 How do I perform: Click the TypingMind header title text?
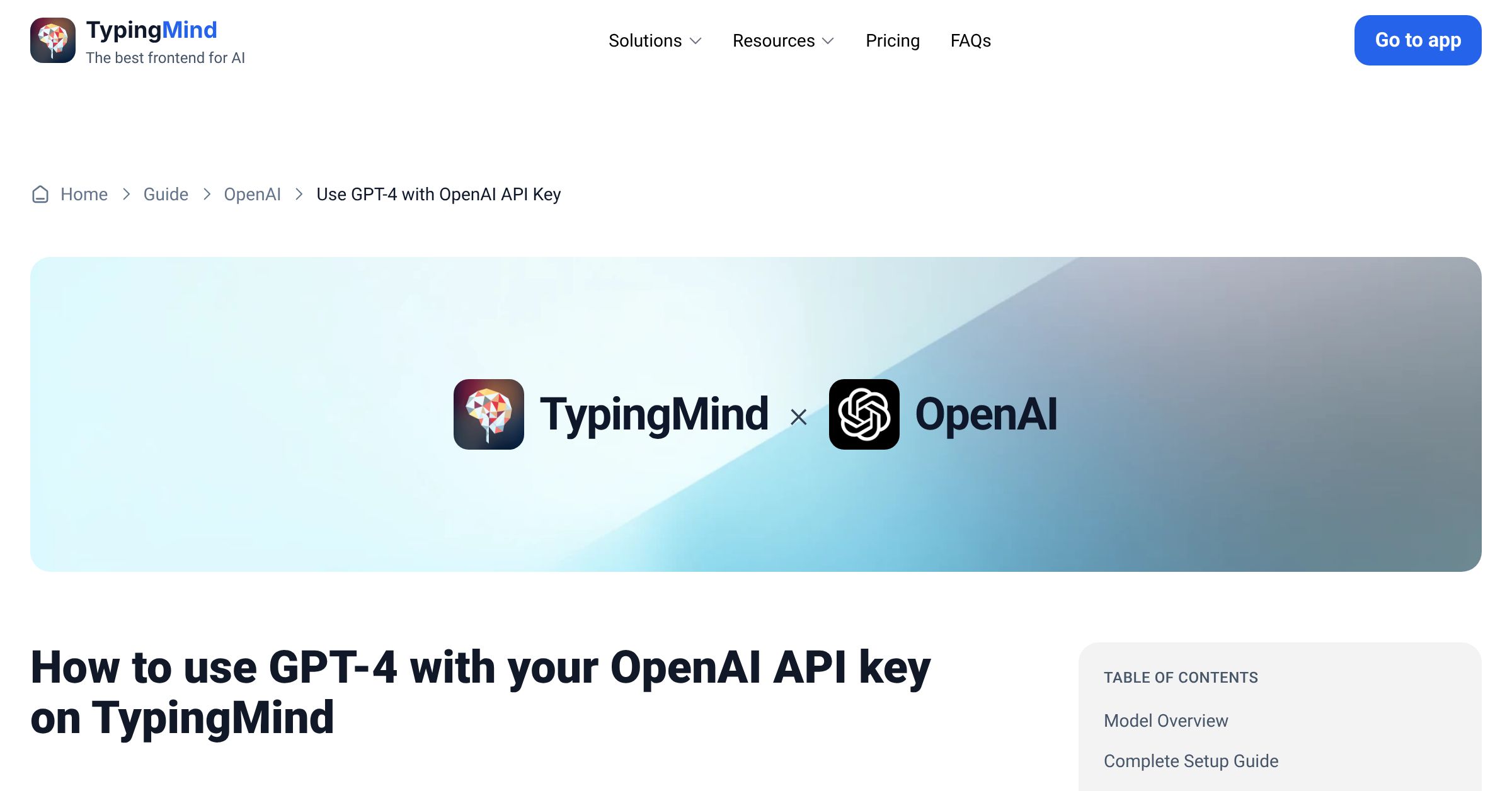tap(151, 30)
